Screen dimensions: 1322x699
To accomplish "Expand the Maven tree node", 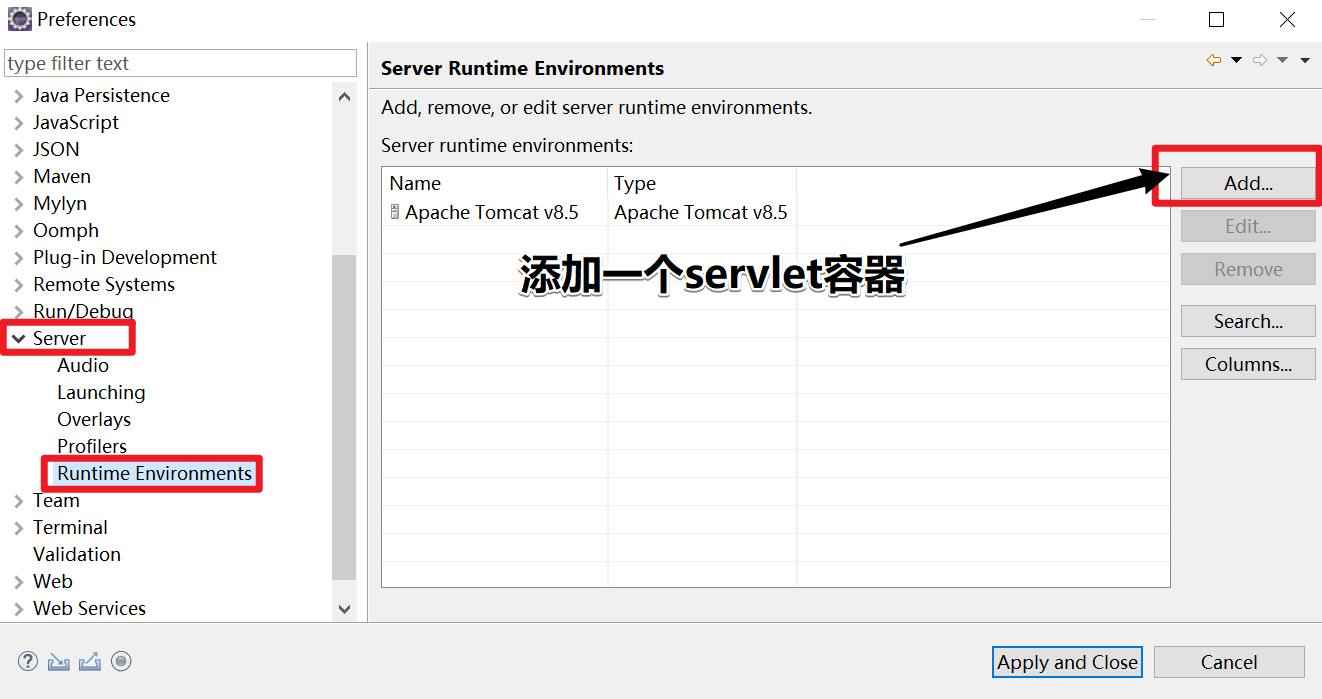I will pyautogui.click(x=19, y=177).
